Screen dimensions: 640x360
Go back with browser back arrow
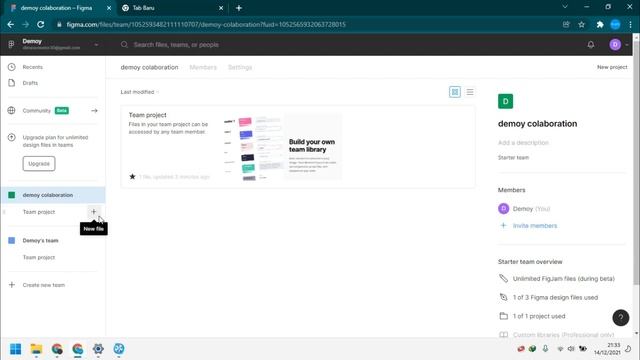pos(11,24)
